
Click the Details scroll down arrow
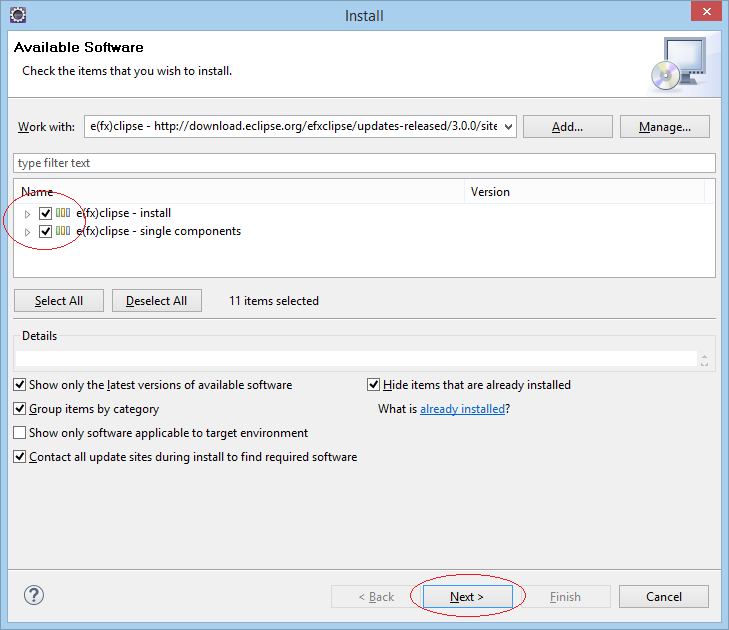tap(704, 364)
